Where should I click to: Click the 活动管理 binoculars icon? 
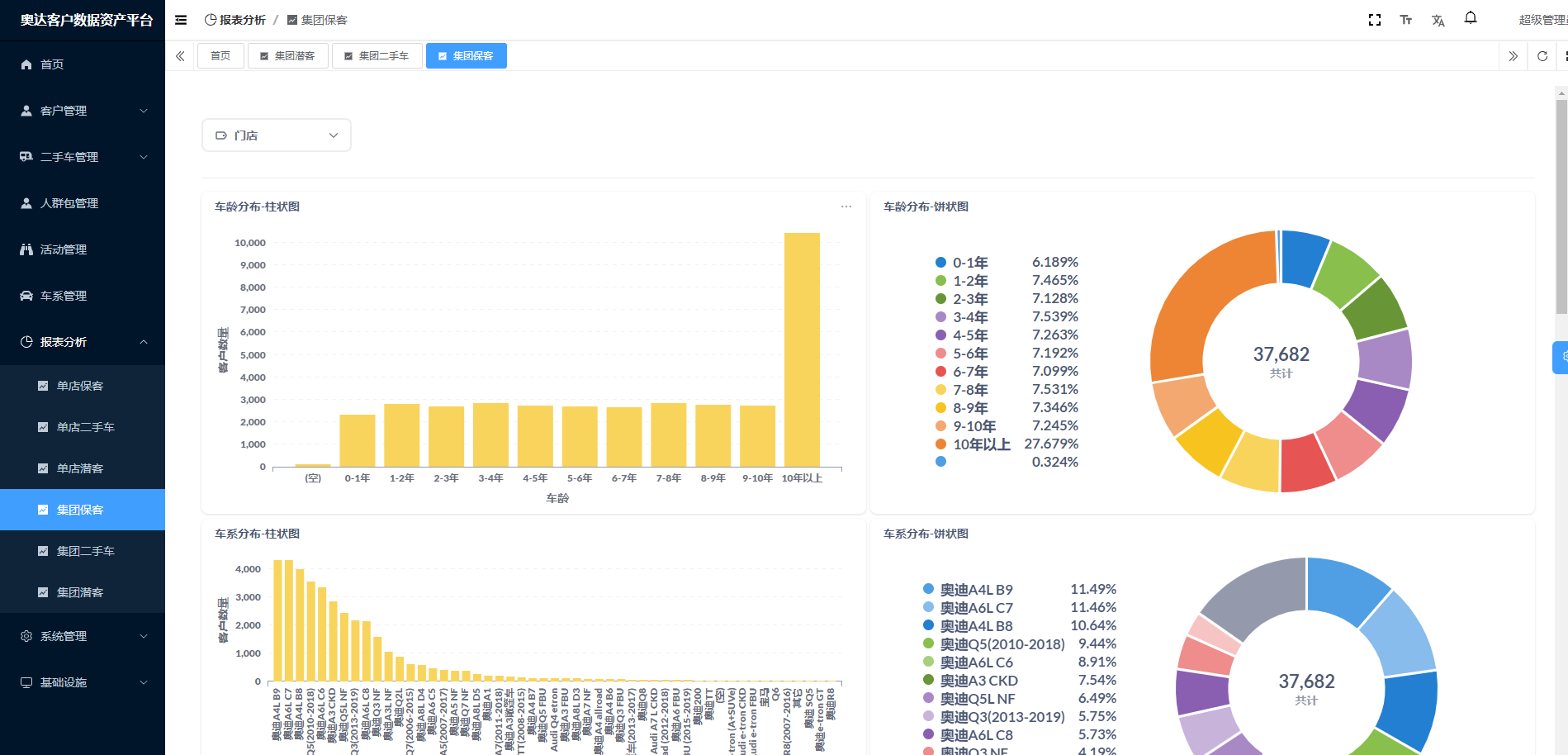pos(26,249)
